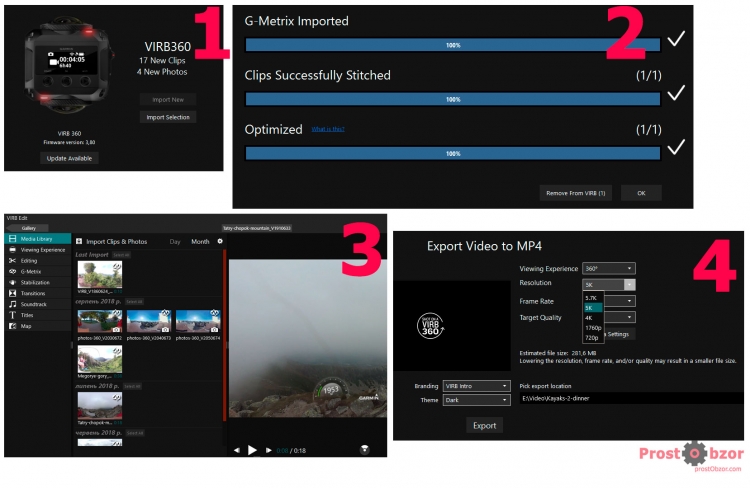
Task: Click the Stabilization icon in sidebar
Action: [13, 282]
